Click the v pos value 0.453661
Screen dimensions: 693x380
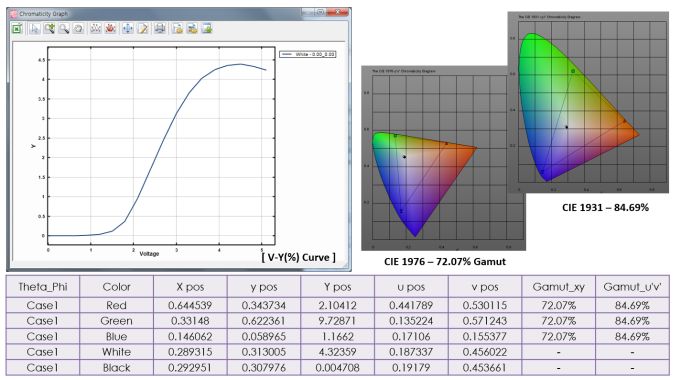pyautogui.click(x=485, y=368)
